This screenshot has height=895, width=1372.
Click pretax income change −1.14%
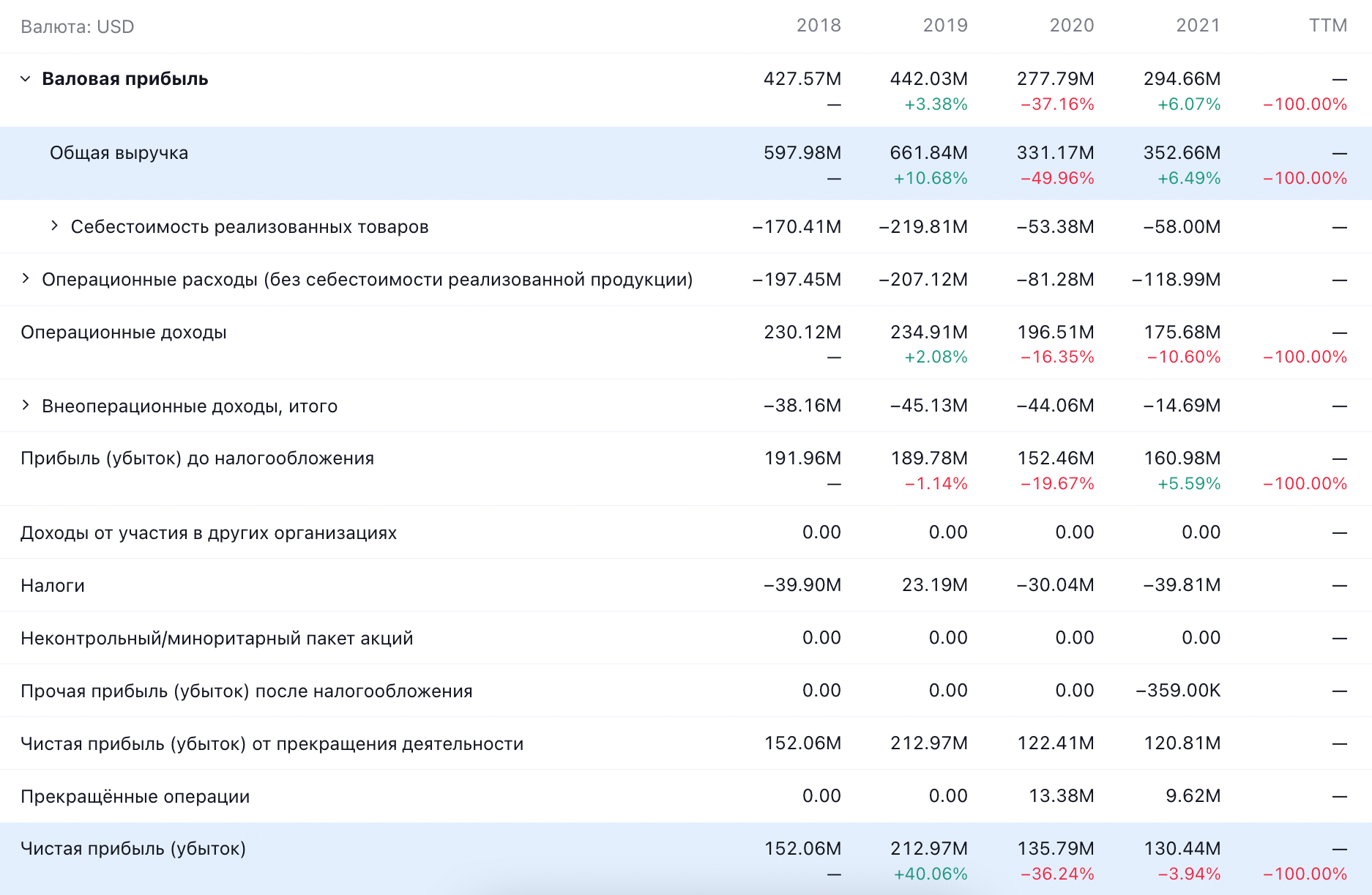pos(936,483)
